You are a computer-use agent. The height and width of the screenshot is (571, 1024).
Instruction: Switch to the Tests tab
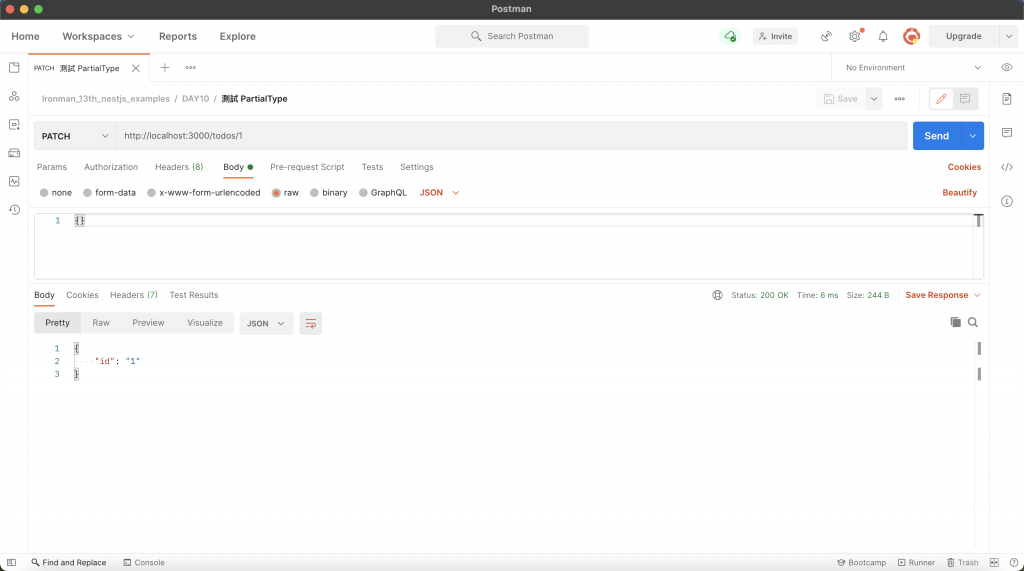[x=372, y=167]
